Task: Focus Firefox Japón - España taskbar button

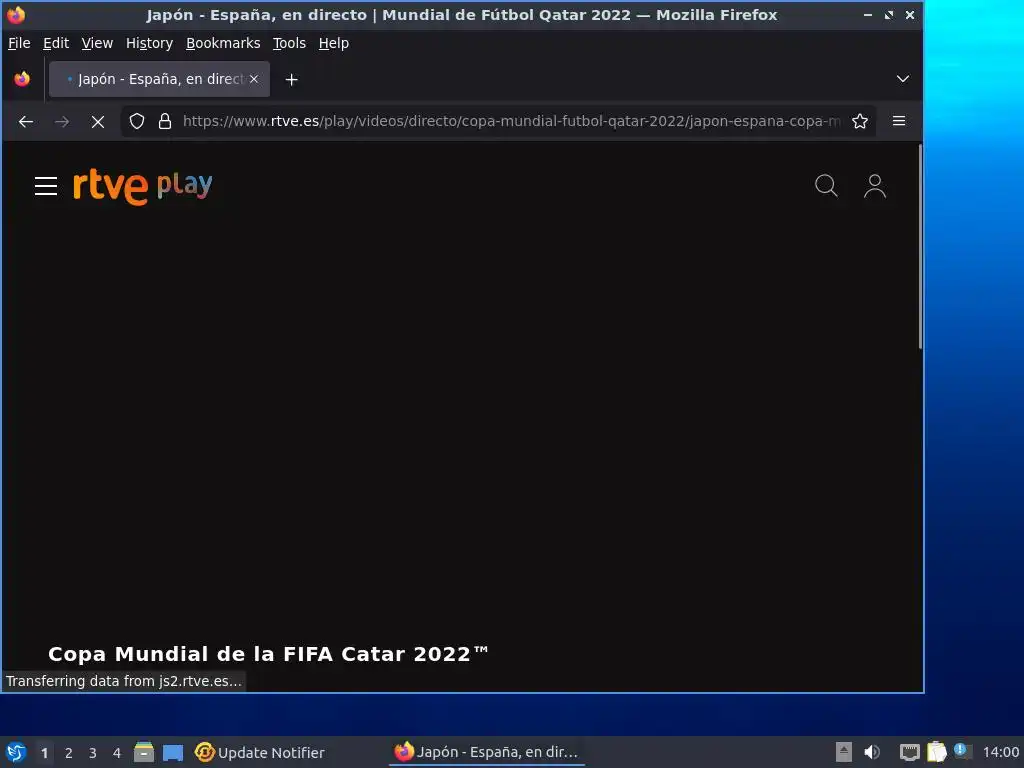Action: tap(487, 752)
